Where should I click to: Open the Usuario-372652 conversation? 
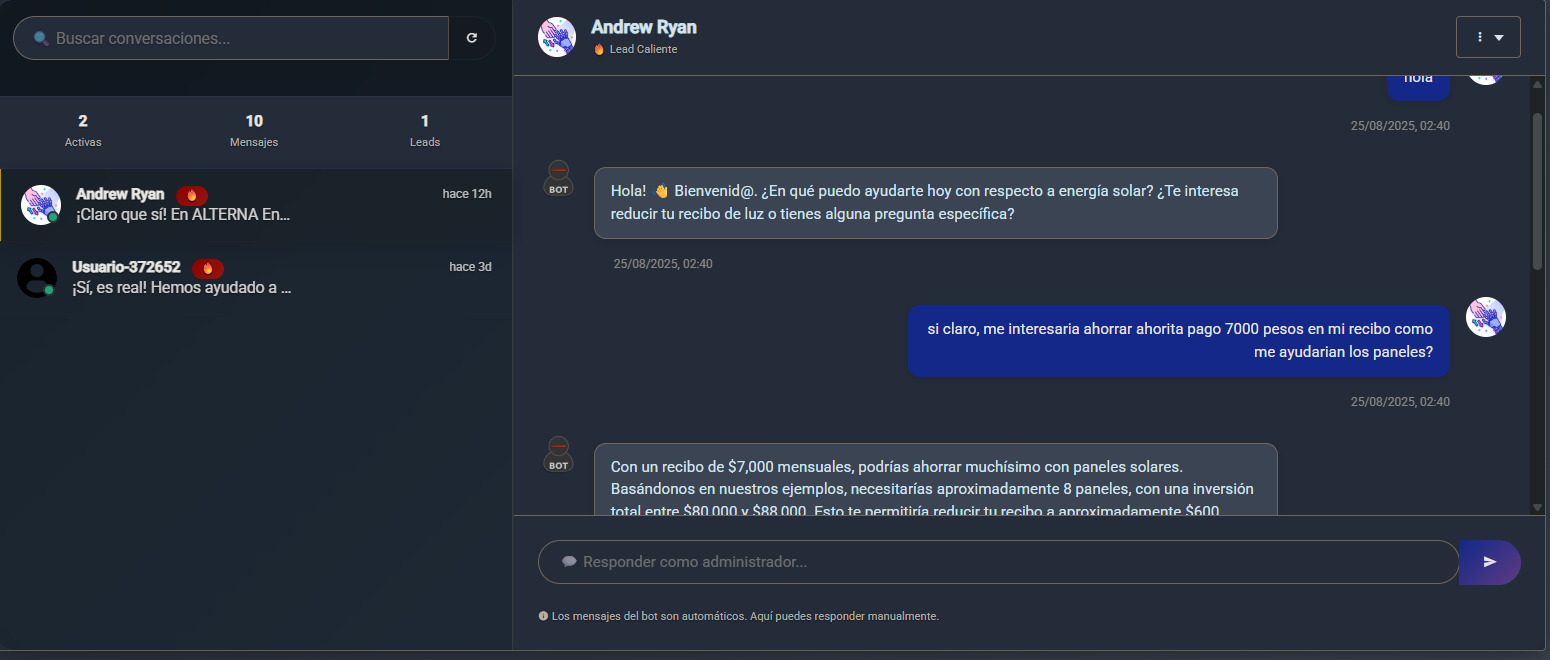click(x=255, y=278)
